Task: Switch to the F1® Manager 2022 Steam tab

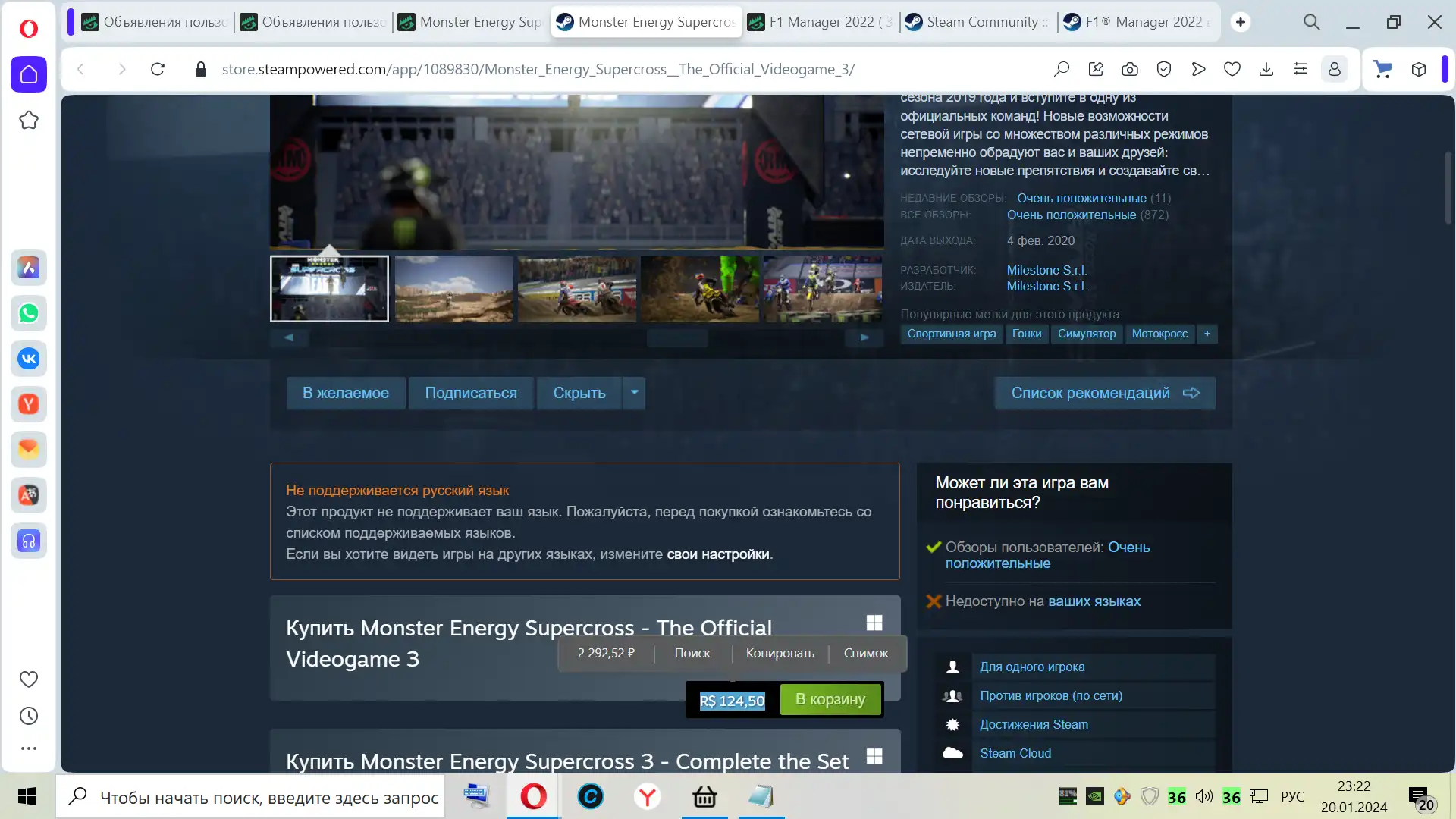Action: [x=1137, y=22]
